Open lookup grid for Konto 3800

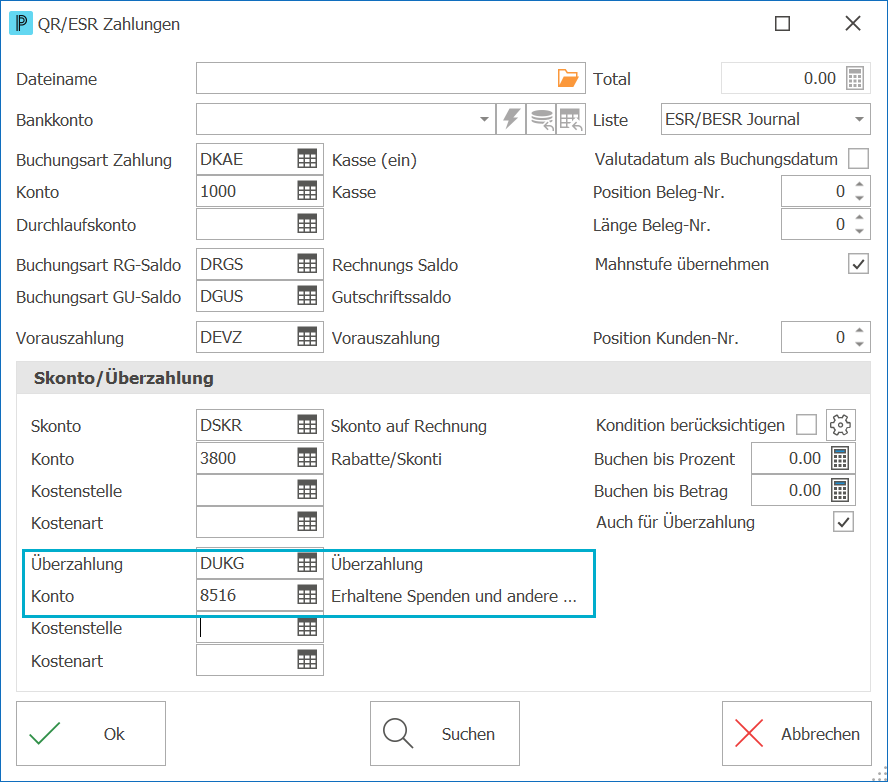pos(307,458)
